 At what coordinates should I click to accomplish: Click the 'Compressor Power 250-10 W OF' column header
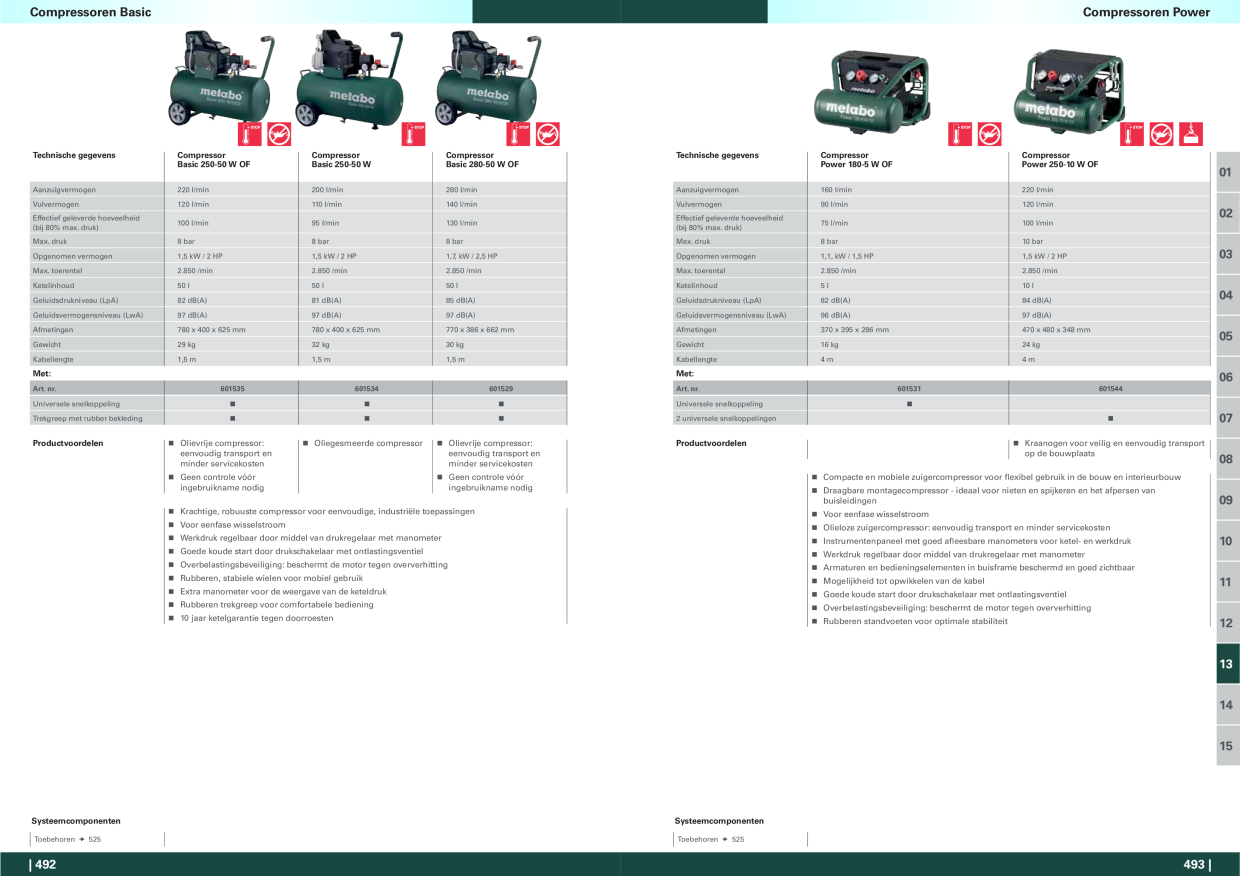(x=1060, y=160)
